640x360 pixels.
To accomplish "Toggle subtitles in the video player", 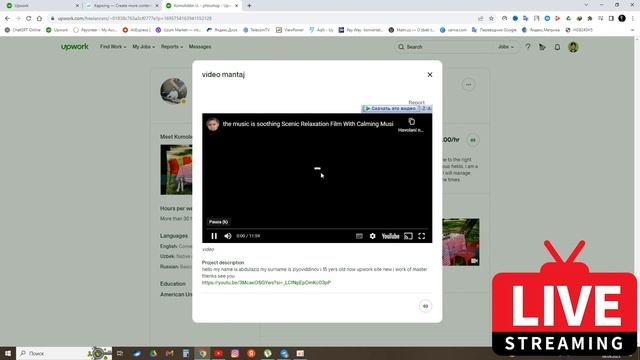I will point(359,236).
